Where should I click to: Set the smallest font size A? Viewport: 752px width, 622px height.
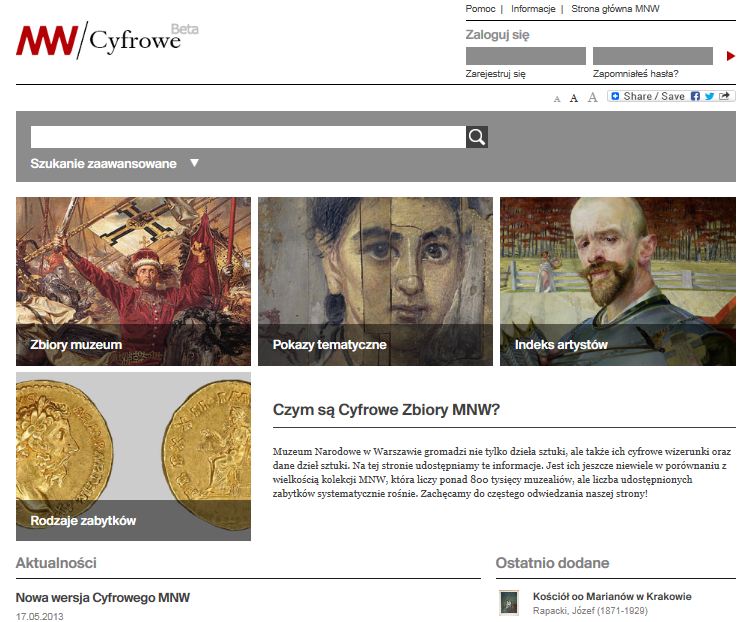point(557,99)
